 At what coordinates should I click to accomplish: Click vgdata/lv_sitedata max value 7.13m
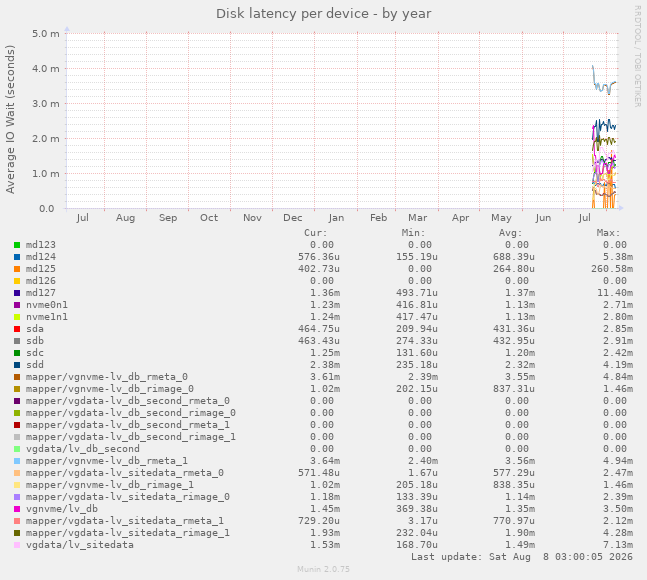[x=618, y=545]
